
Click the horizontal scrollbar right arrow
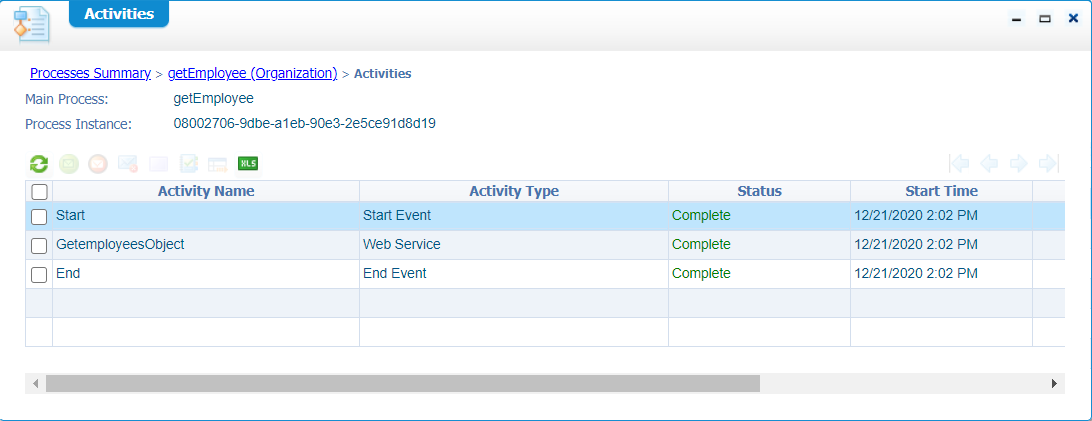pos(1054,383)
